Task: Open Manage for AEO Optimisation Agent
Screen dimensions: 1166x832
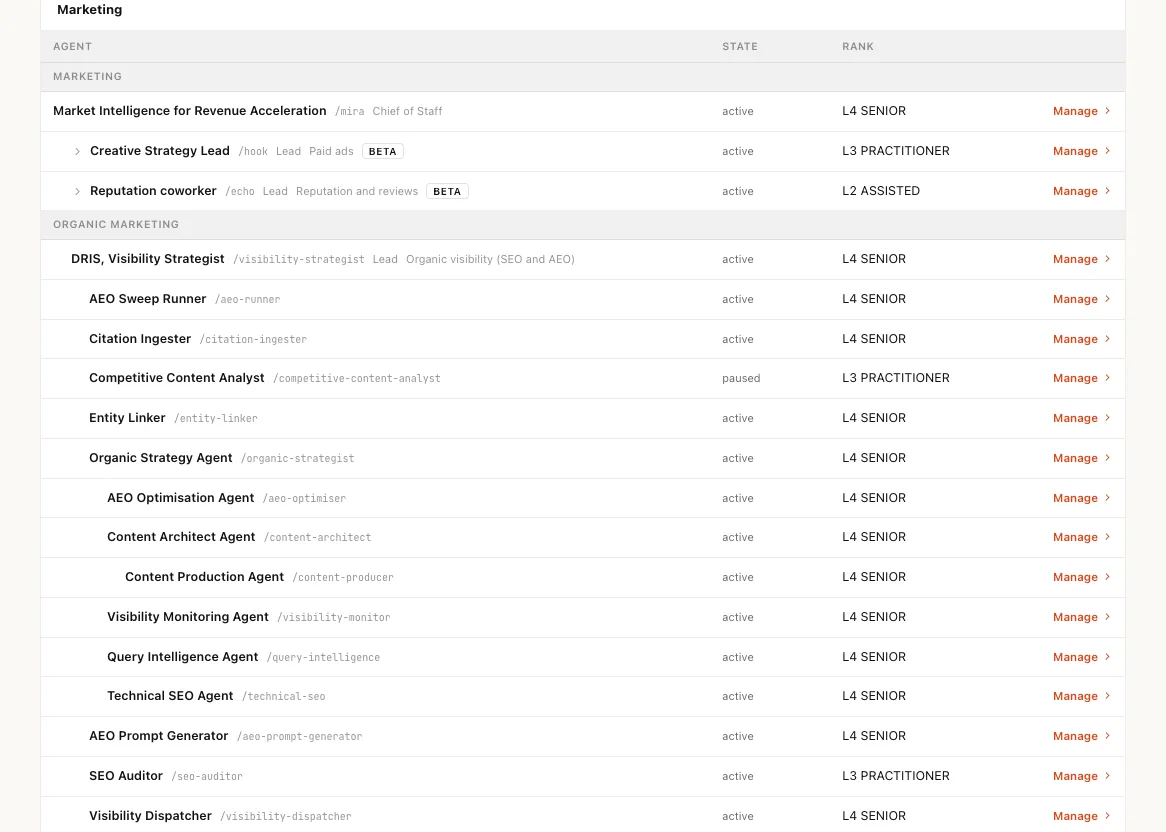Action: pyautogui.click(x=1081, y=498)
